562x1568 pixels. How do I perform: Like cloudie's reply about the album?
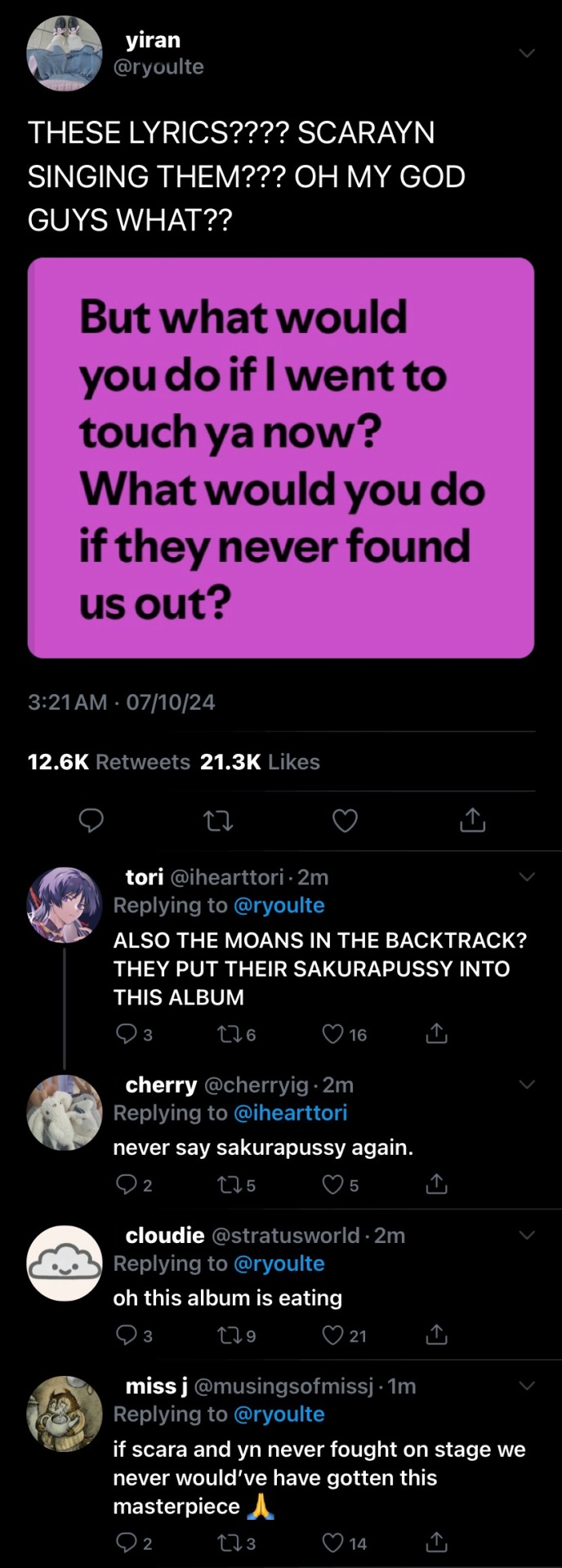(332, 1335)
